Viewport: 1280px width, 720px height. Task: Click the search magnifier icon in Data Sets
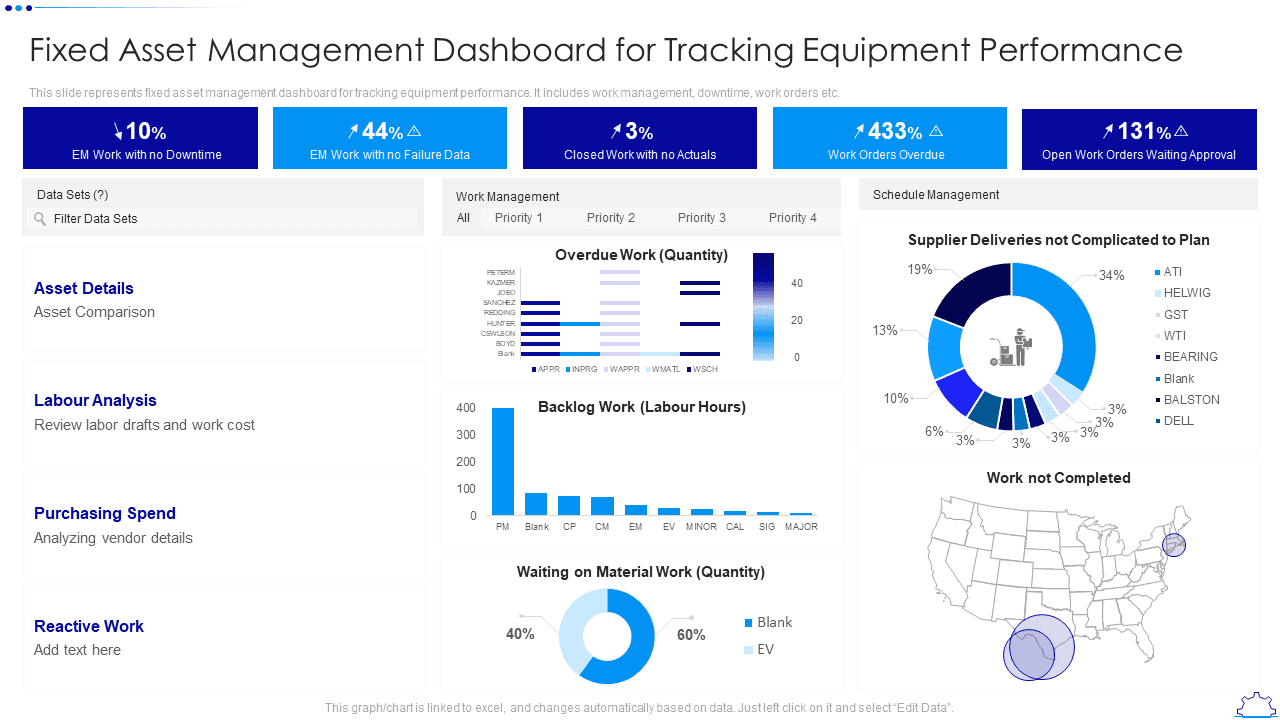click(x=40, y=219)
